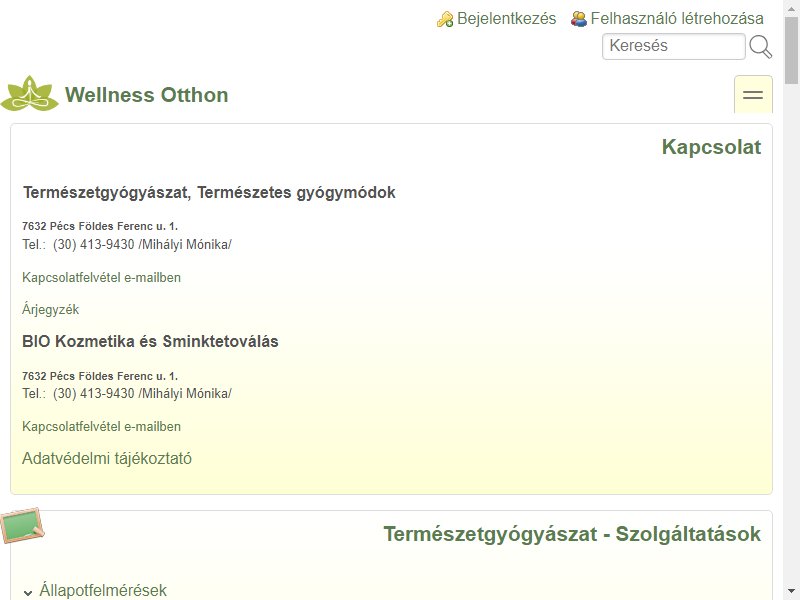Open Kapcsolatfelvétel e-mailben under Természetgyógyászat
The height and width of the screenshot is (600, 800).
(102, 278)
